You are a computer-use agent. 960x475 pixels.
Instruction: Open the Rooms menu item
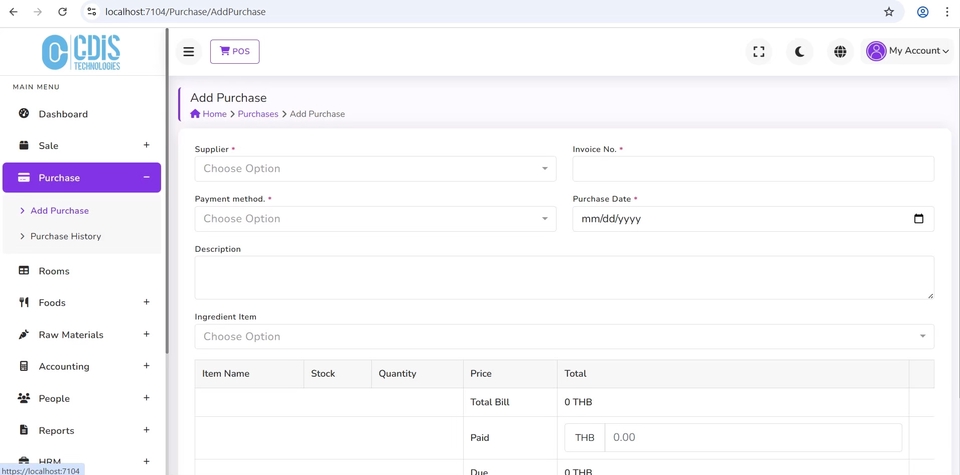click(x=54, y=271)
